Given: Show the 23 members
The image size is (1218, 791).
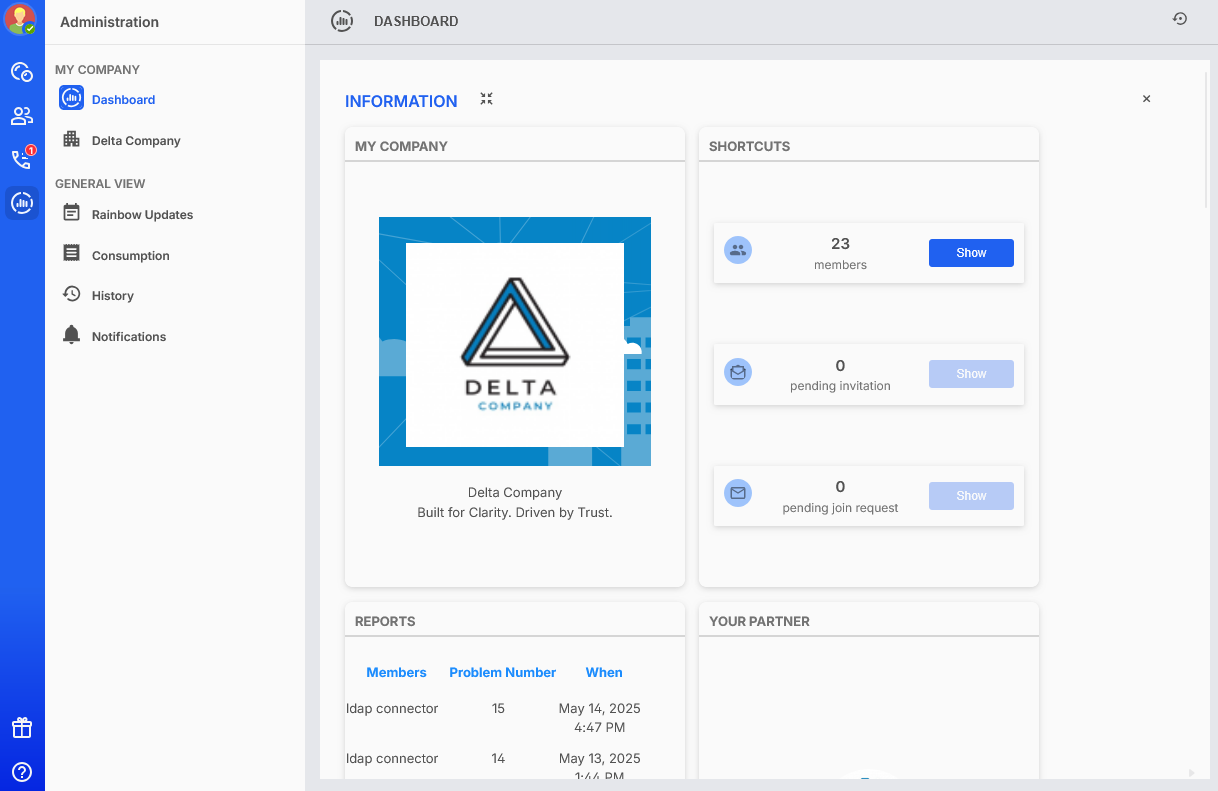Looking at the screenshot, I should point(970,253).
